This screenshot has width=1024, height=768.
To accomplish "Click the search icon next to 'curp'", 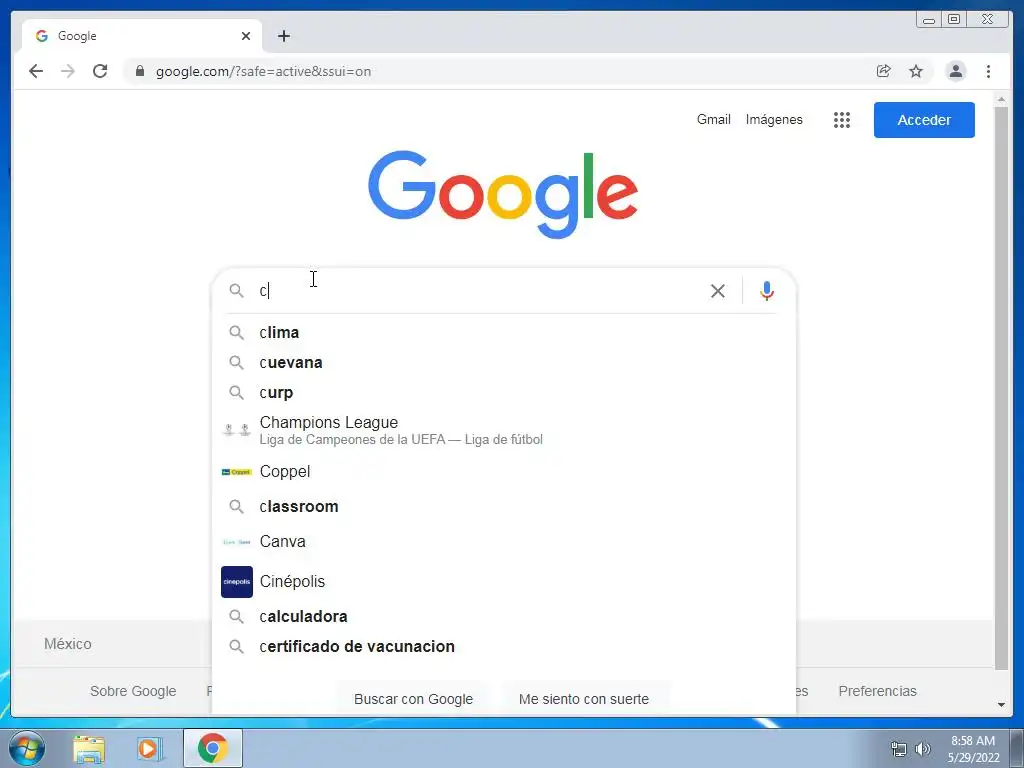I will 236,392.
